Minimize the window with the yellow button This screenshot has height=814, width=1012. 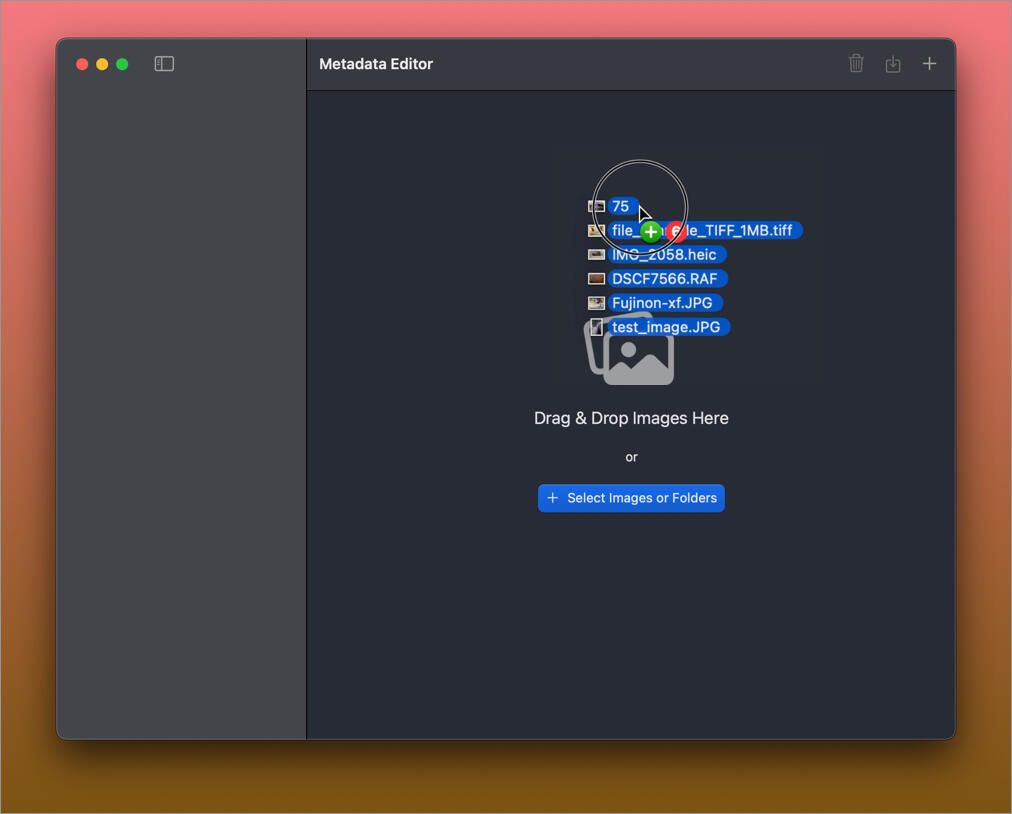tap(102, 64)
